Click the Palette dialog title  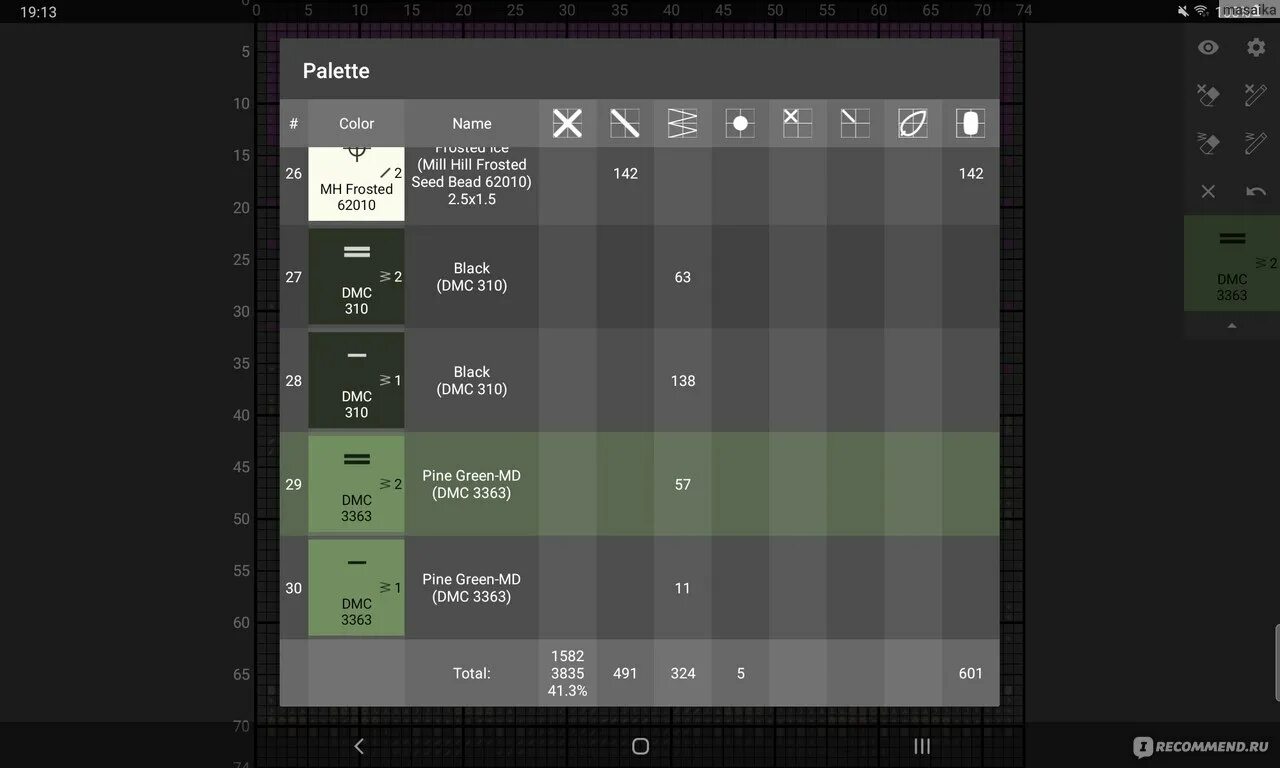[x=336, y=71]
